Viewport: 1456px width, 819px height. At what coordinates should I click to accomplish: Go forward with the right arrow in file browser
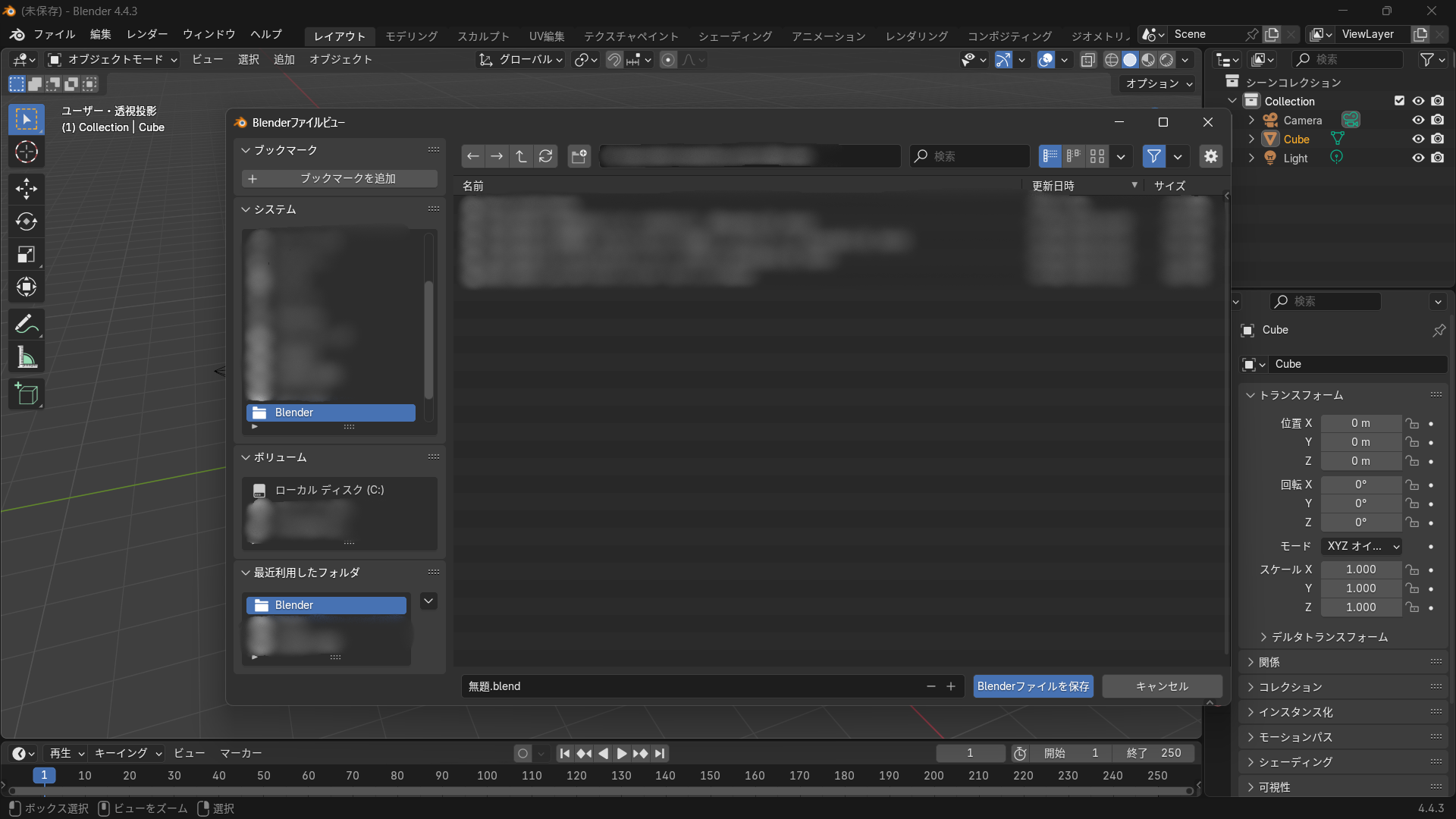click(497, 156)
